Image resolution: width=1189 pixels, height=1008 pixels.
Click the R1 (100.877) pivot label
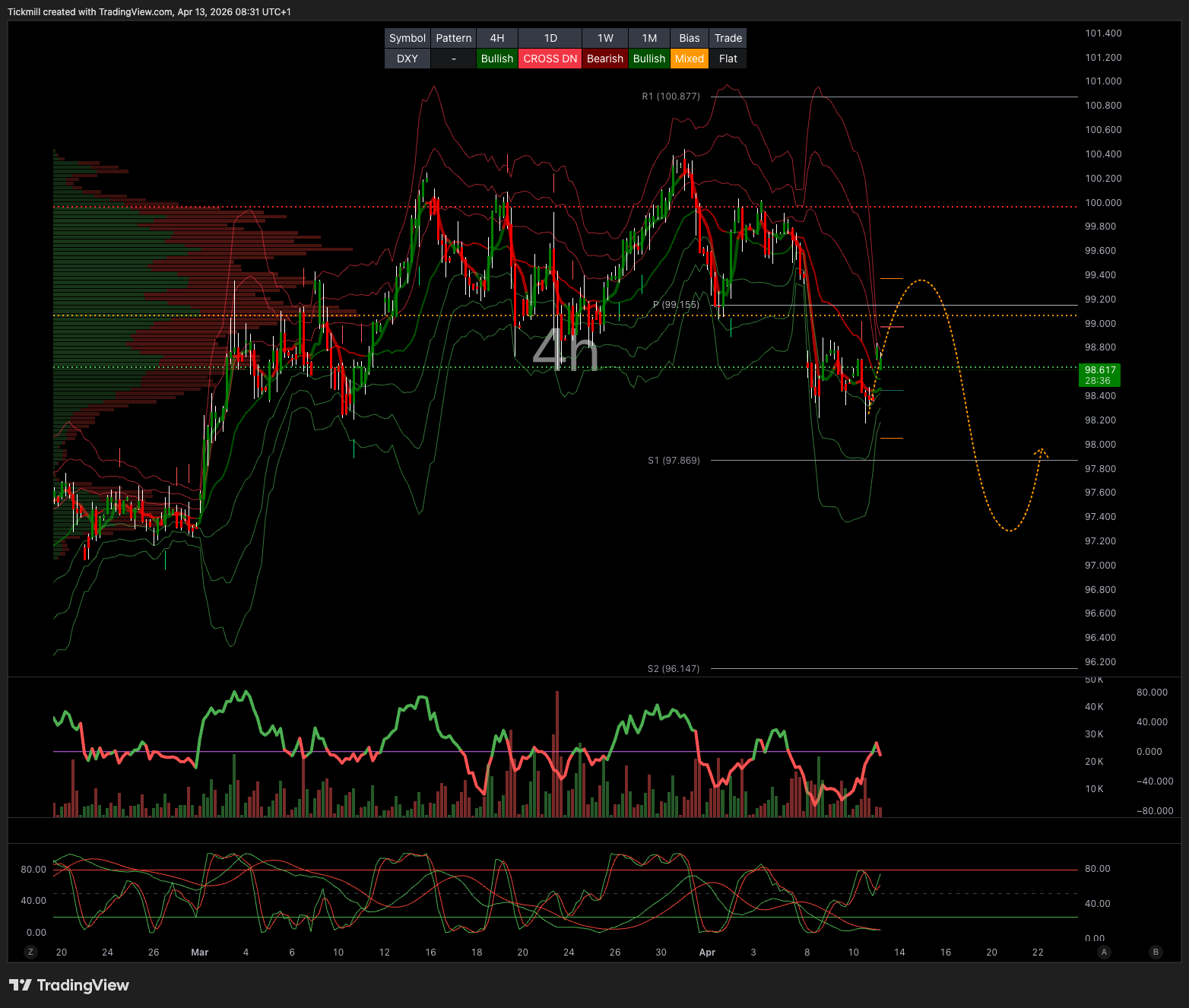671,97
